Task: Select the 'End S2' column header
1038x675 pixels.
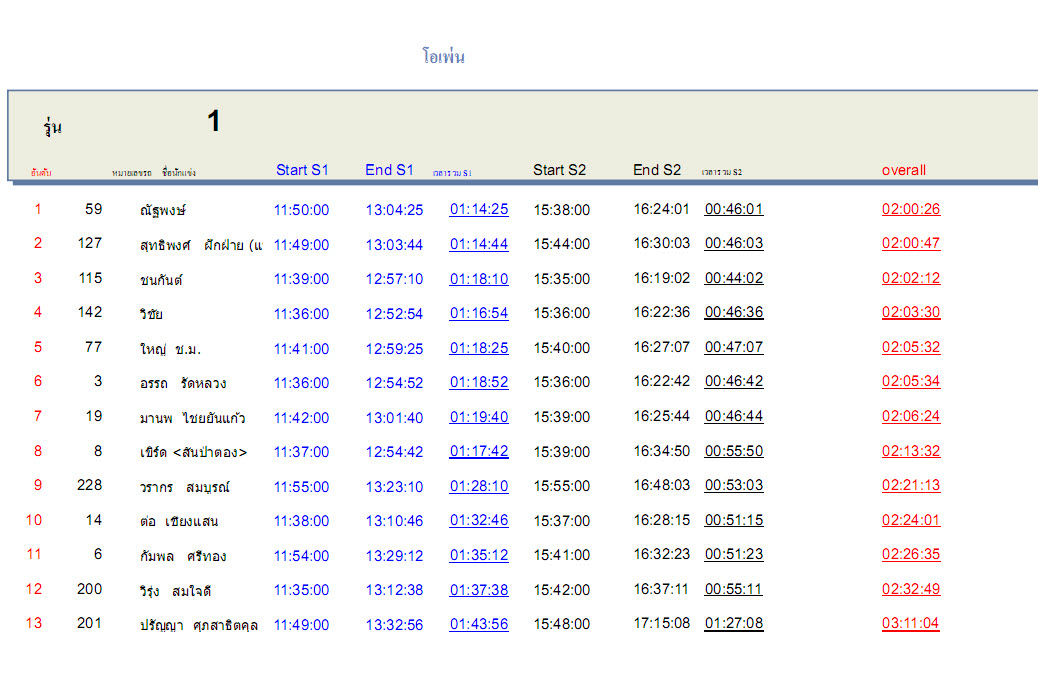Action: coord(657,170)
